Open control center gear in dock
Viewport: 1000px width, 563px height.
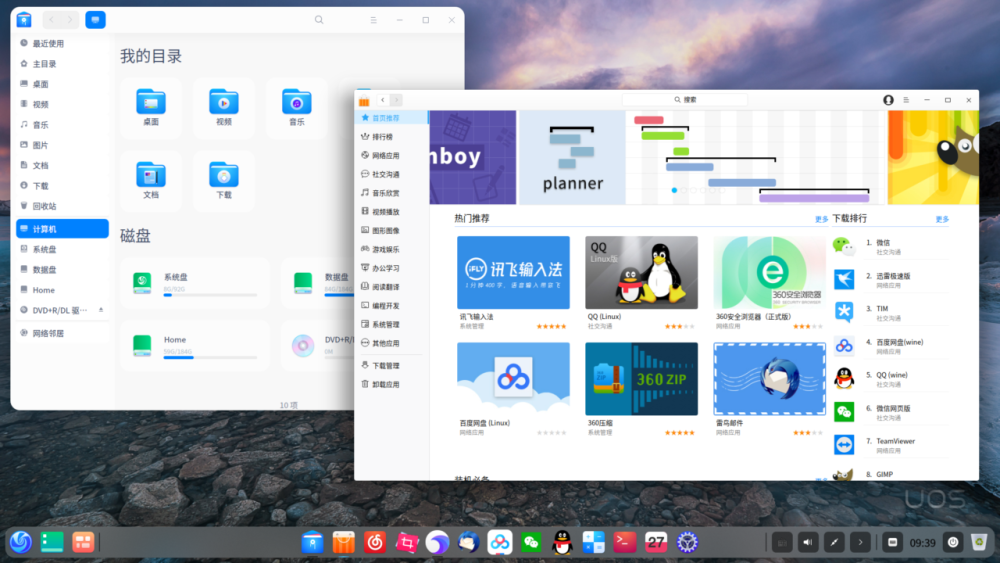[687, 543]
